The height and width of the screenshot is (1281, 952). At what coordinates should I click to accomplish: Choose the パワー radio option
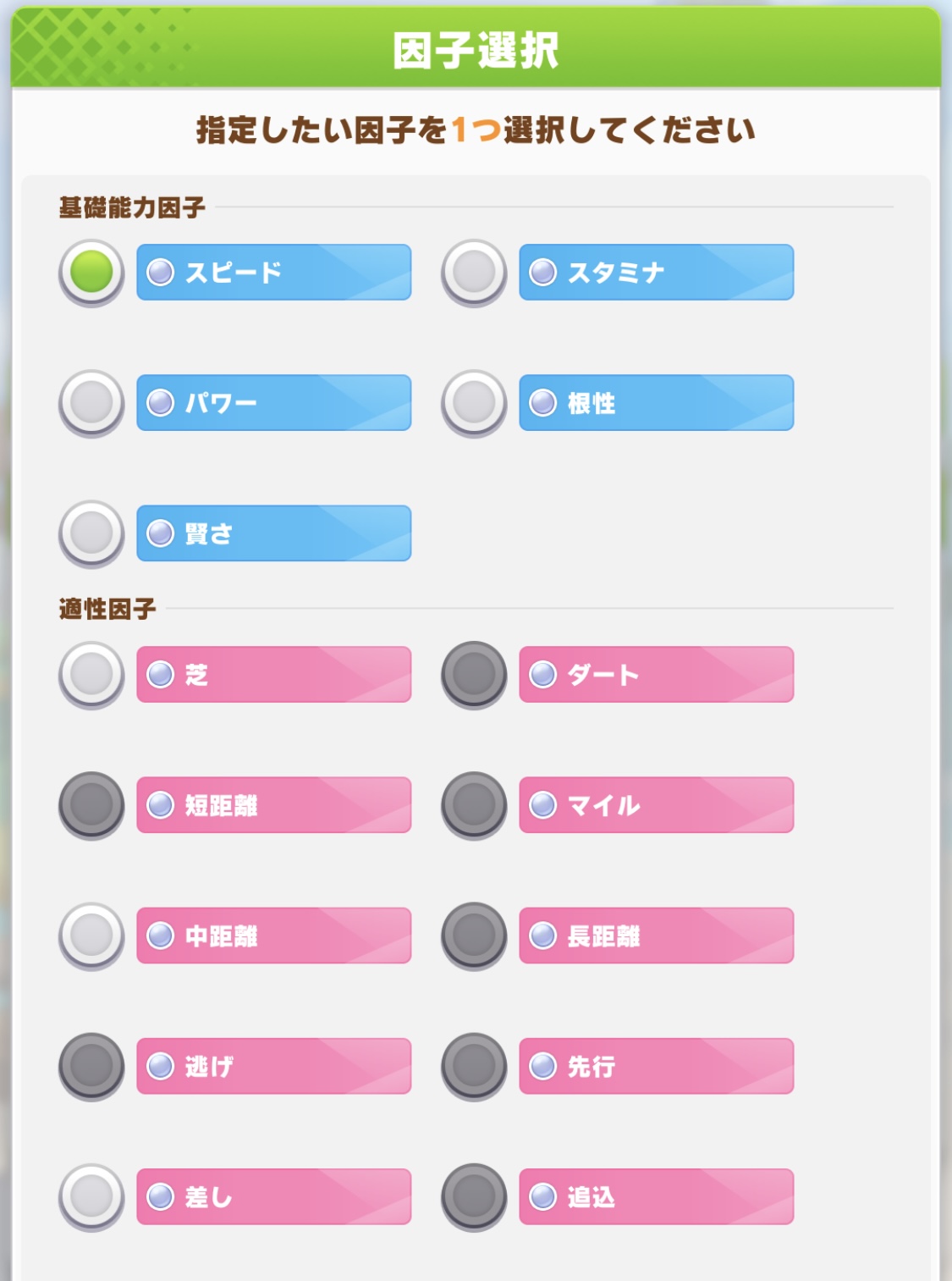pos(91,403)
